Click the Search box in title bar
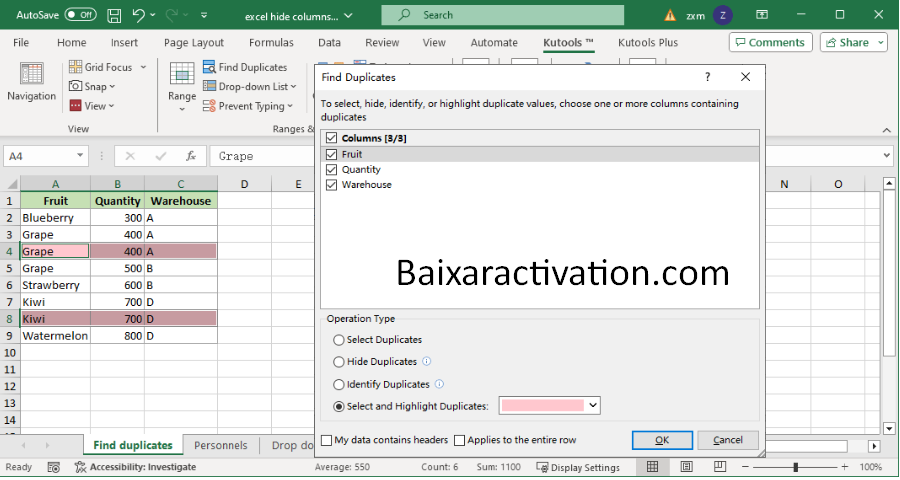Screen dimensions: 900x480 tap(502, 16)
